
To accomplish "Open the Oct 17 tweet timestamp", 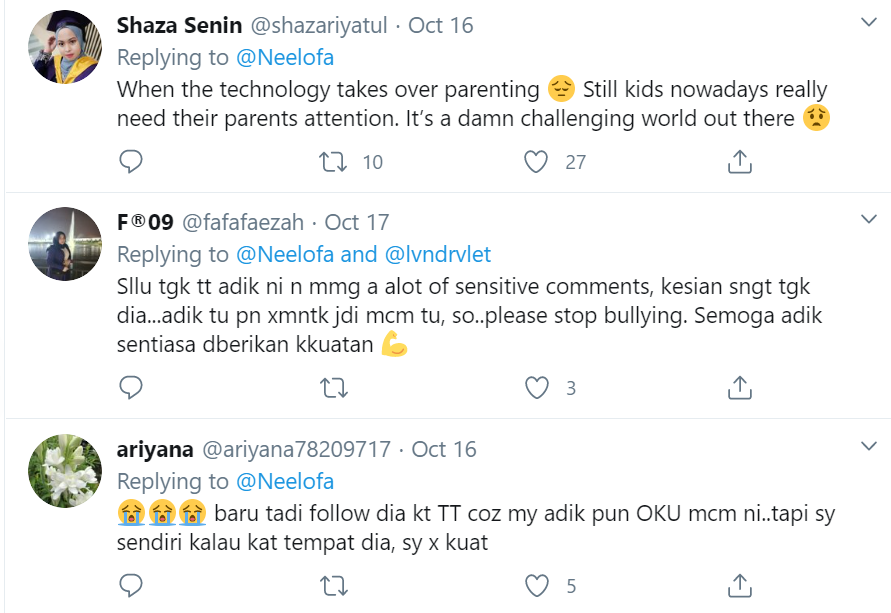I will (x=357, y=222).
